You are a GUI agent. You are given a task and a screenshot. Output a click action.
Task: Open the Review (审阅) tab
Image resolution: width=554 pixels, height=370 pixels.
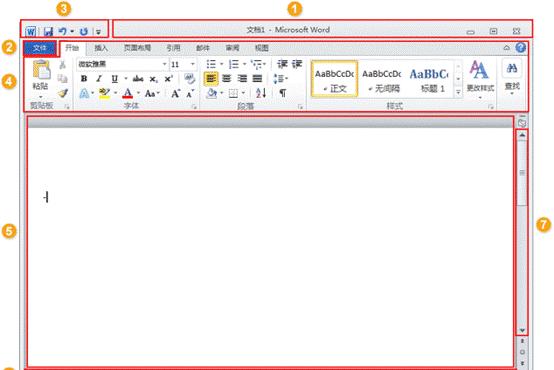pos(232,48)
